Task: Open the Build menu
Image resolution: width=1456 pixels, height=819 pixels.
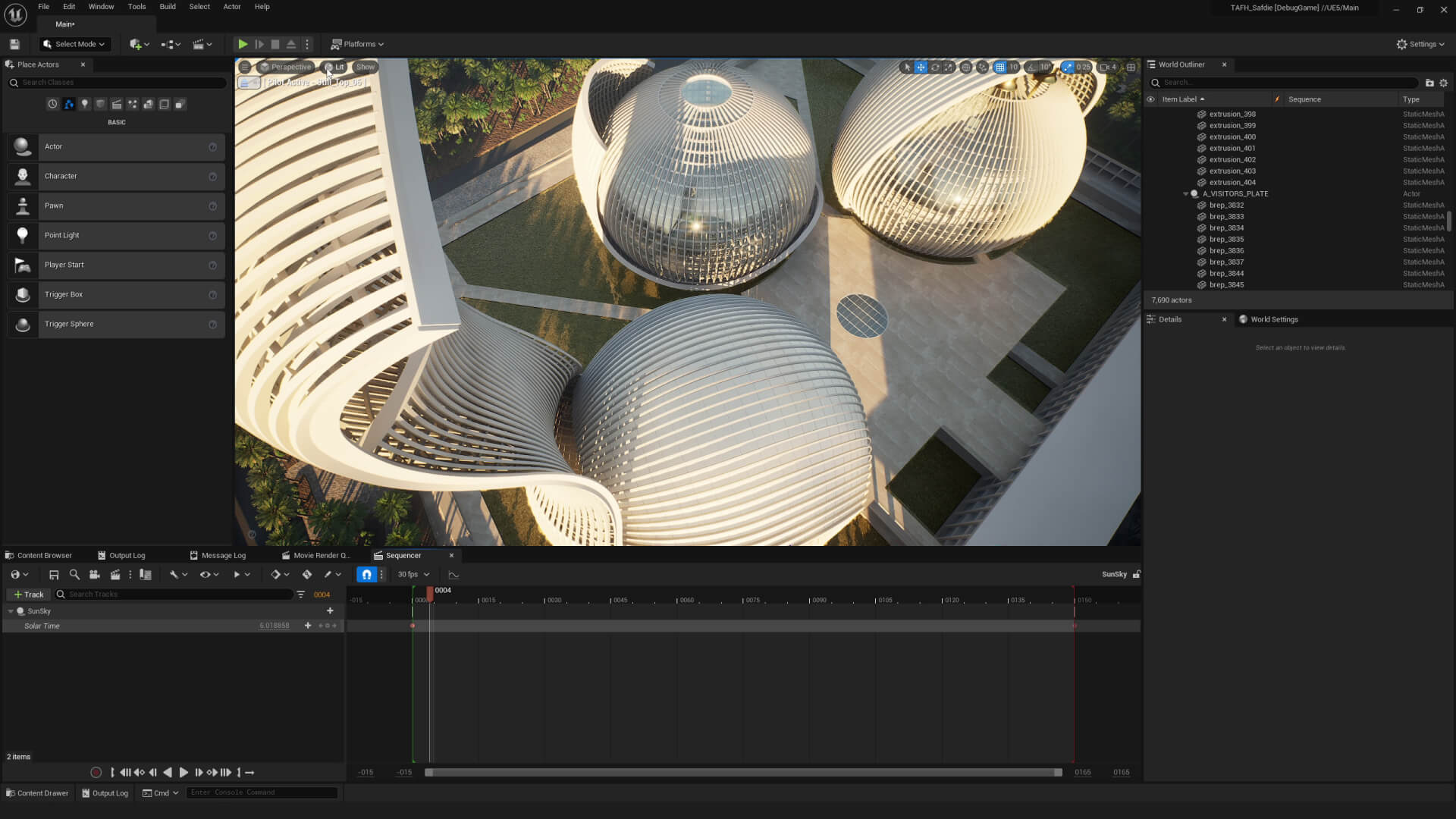Action: pos(167,6)
